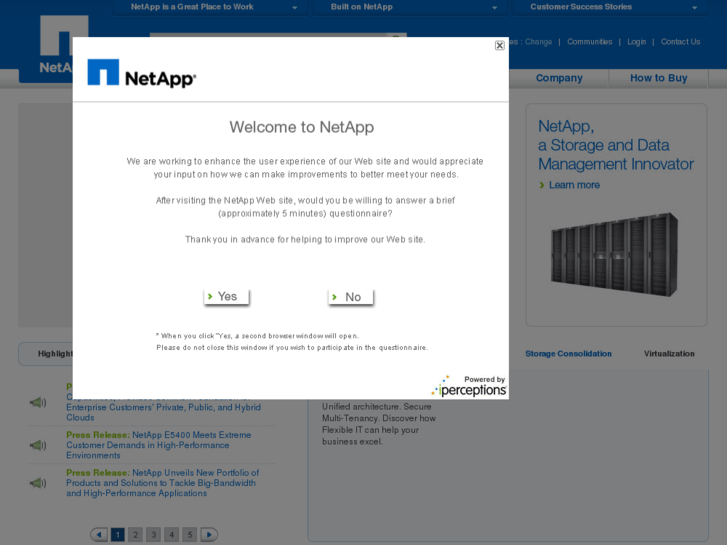
Task: Open the NetApp E5400 press release link
Action: [x=159, y=445]
